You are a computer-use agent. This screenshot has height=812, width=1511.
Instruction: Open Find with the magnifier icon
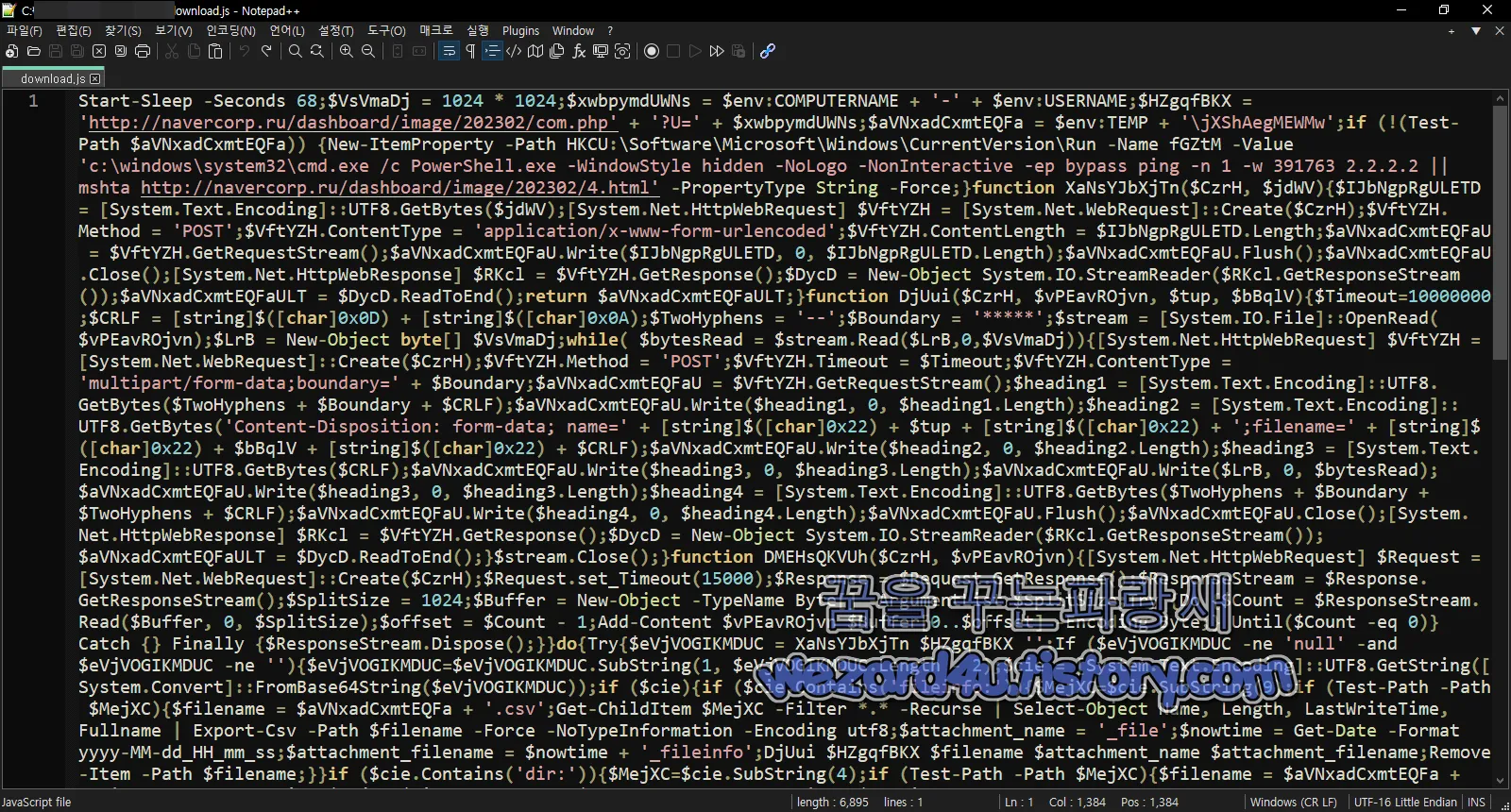click(296, 51)
